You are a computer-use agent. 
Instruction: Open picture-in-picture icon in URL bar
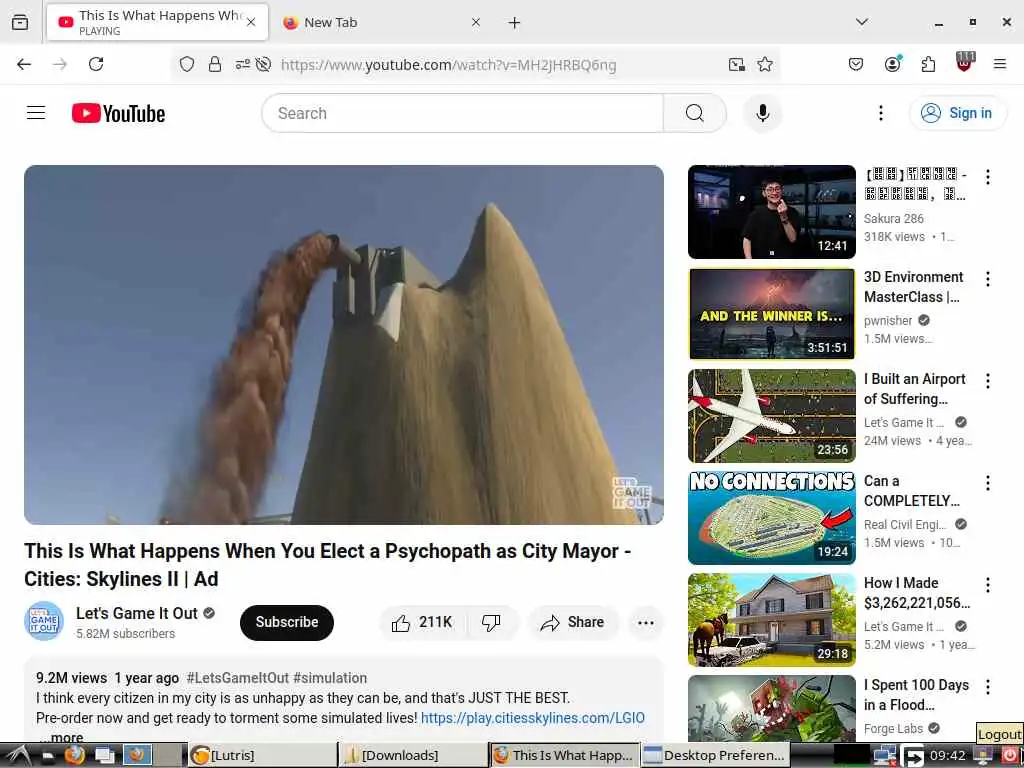[x=737, y=64]
